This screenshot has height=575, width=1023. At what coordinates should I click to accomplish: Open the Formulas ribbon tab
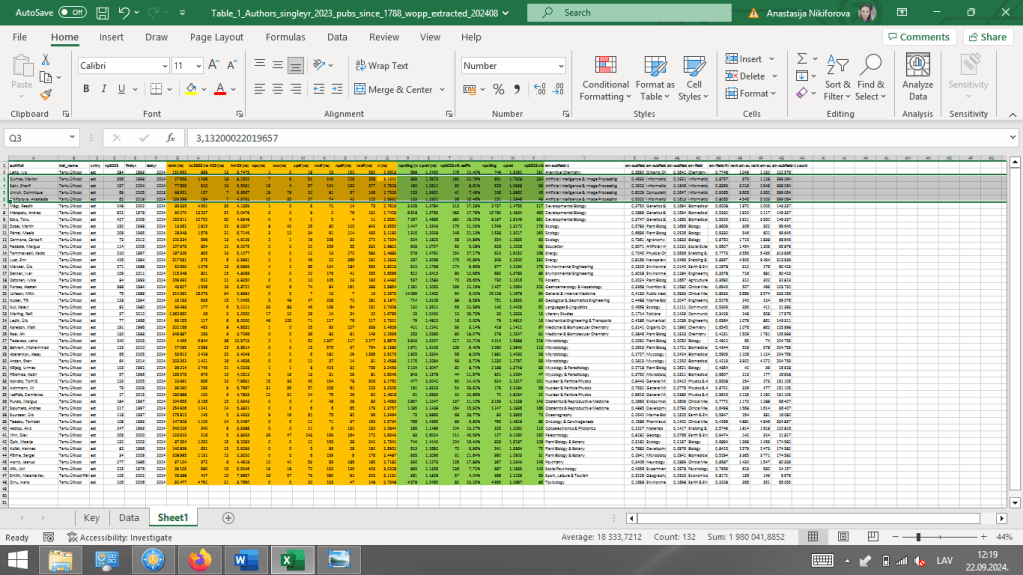tap(285, 37)
